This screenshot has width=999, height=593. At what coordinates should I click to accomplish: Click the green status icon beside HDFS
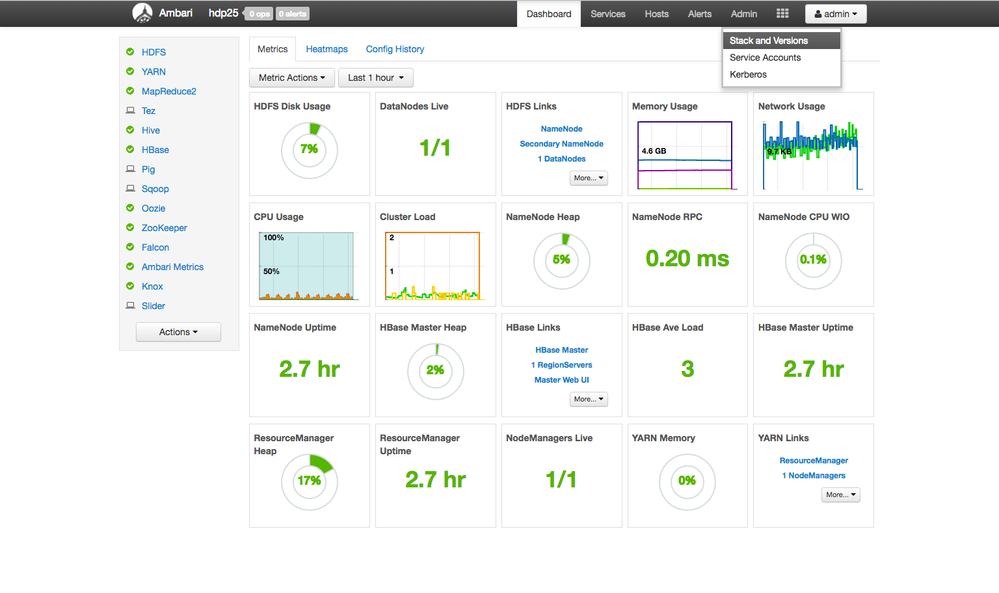click(x=130, y=52)
